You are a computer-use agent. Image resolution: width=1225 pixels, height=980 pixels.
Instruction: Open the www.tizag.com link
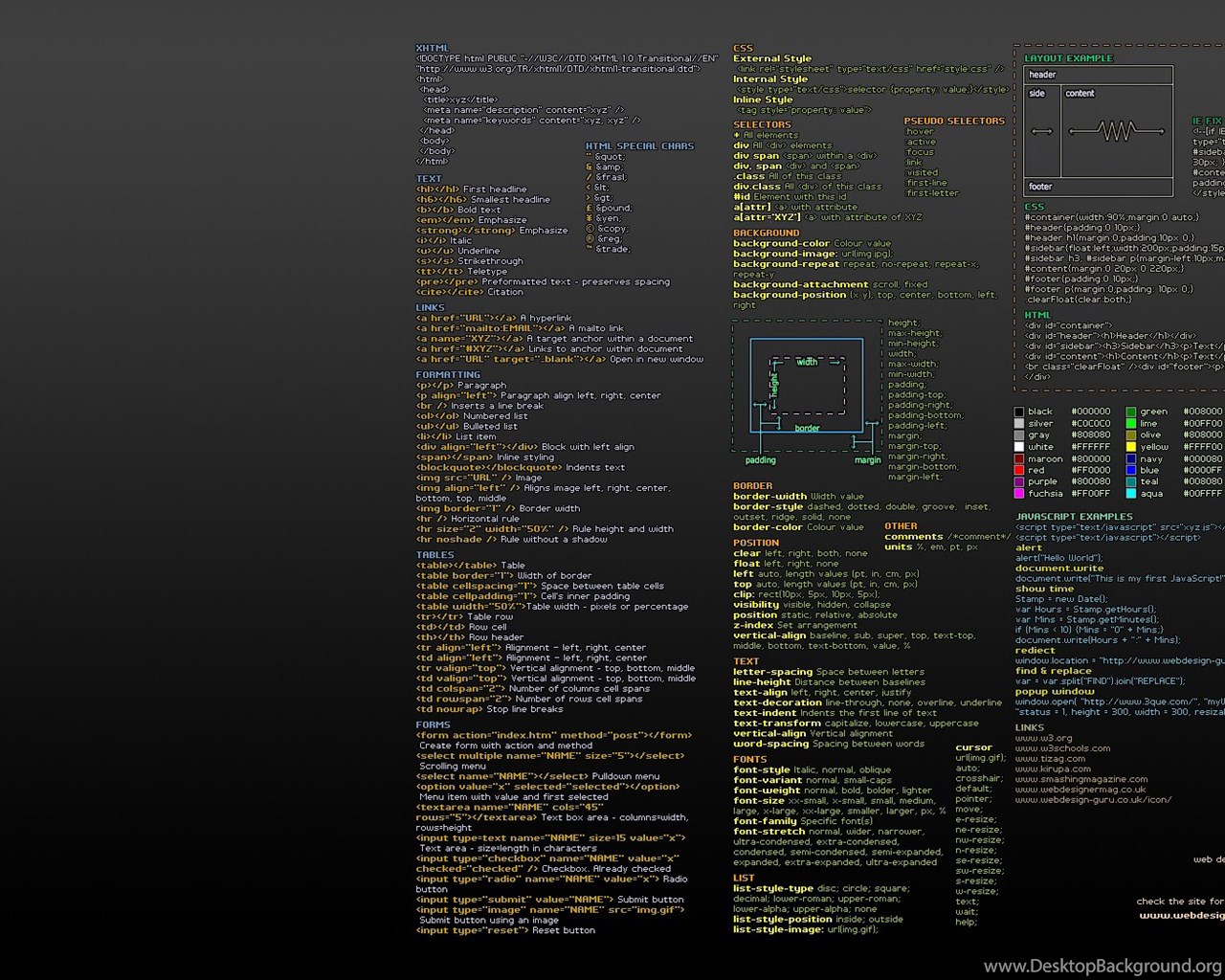tap(1050, 759)
